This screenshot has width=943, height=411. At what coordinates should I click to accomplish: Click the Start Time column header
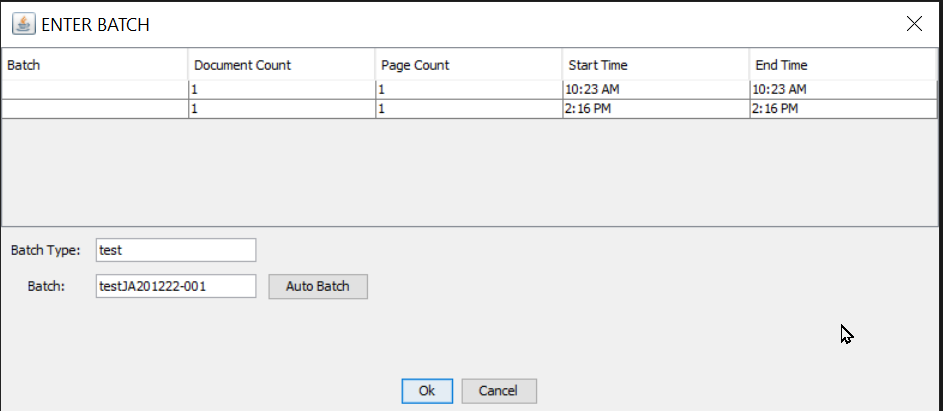coord(655,65)
